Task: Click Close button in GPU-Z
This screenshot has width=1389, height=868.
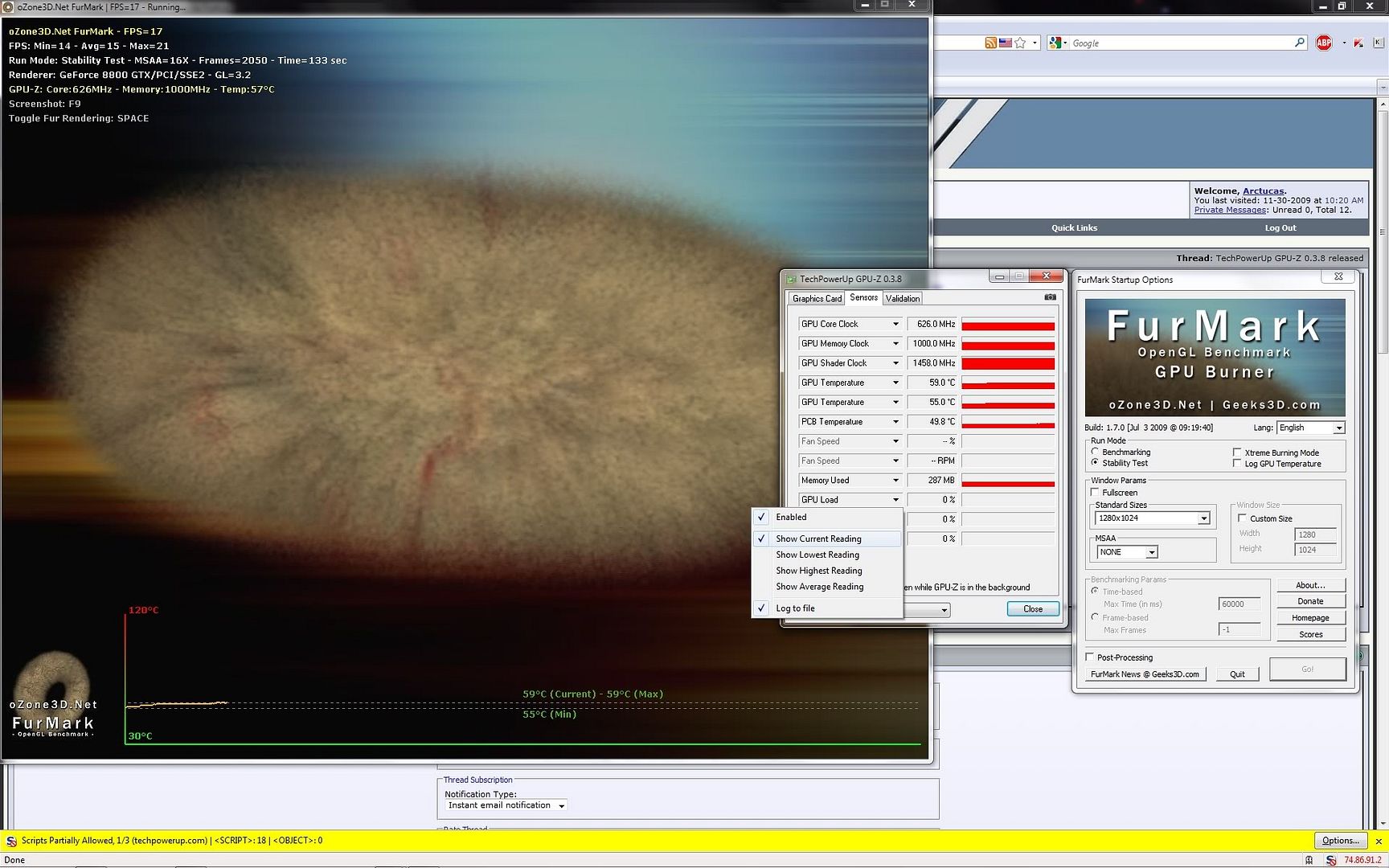Action: [1033, 609]
